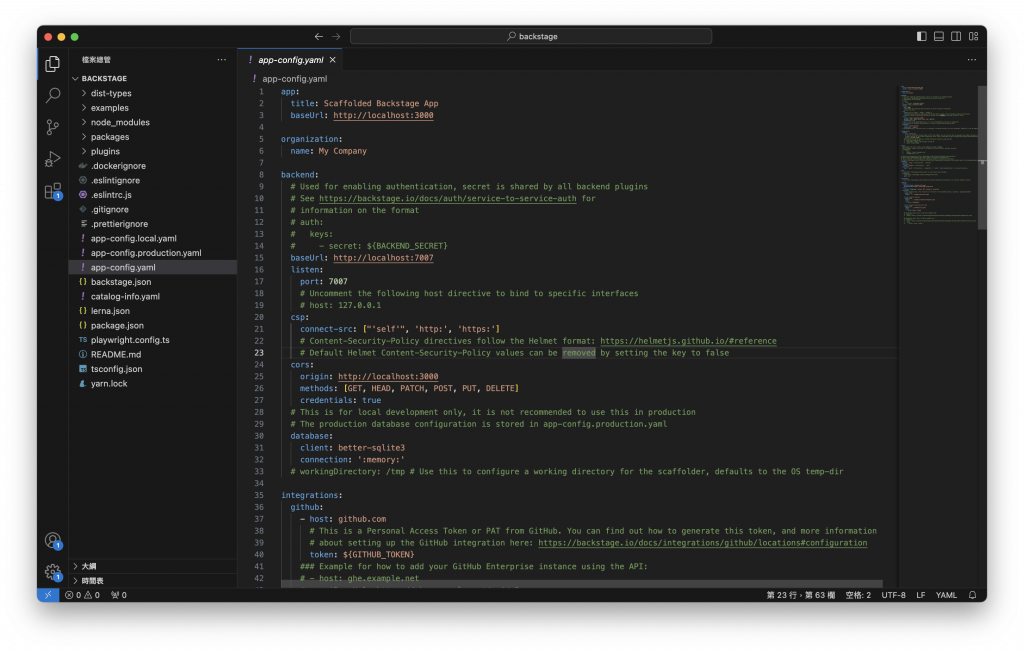Close the app-config.yaml tab
The width and height of the screenshot is (1024, 651).
[332, 59]
